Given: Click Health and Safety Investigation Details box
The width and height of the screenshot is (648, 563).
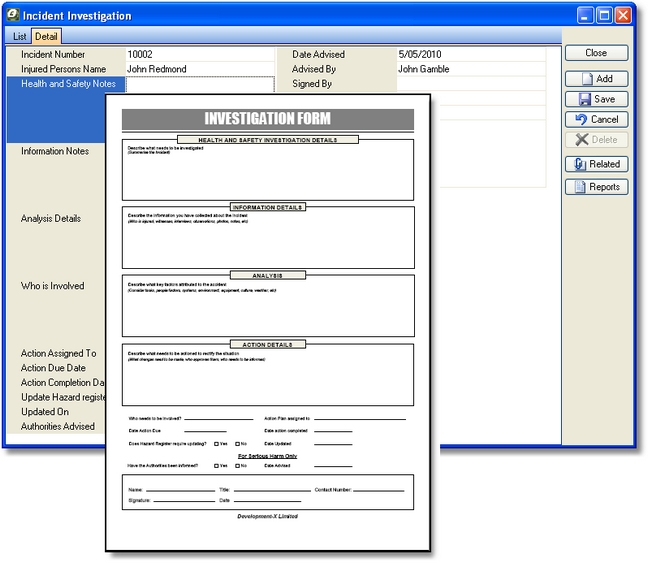Looking at the screenshot, I should point(268,170).
